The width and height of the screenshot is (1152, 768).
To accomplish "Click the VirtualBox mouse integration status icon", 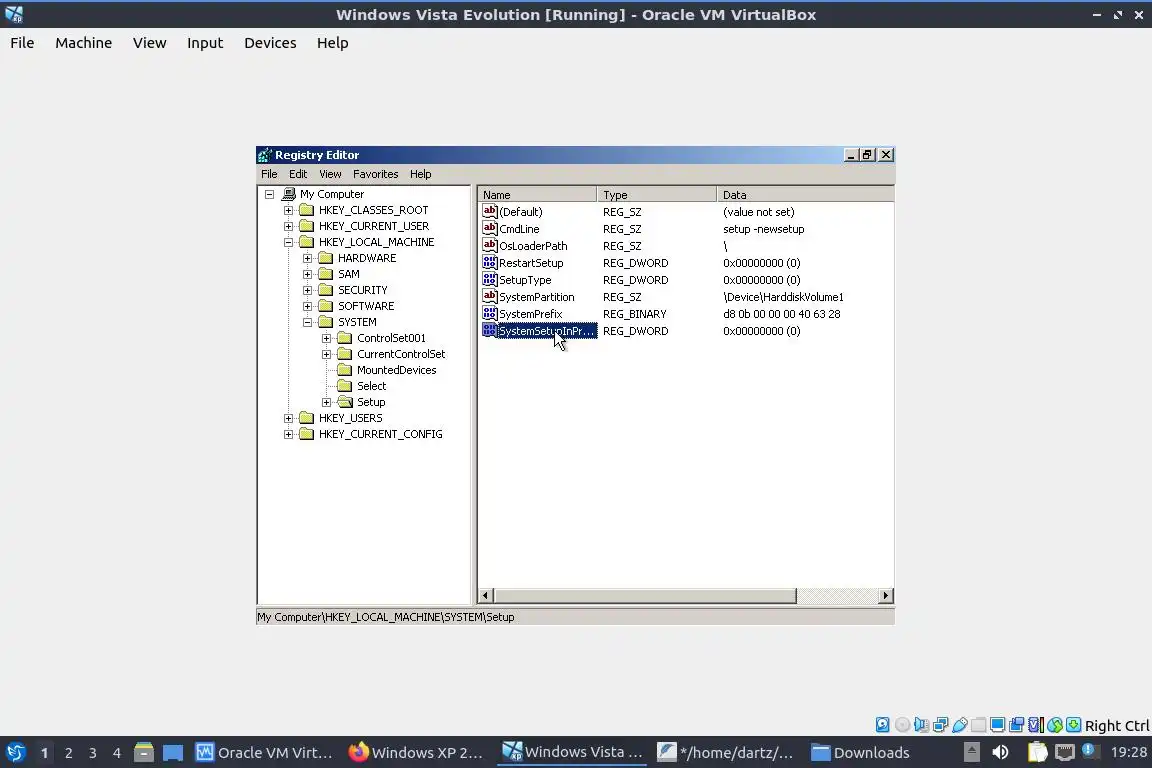I will pyautogui.click(x=1055, y=725).
